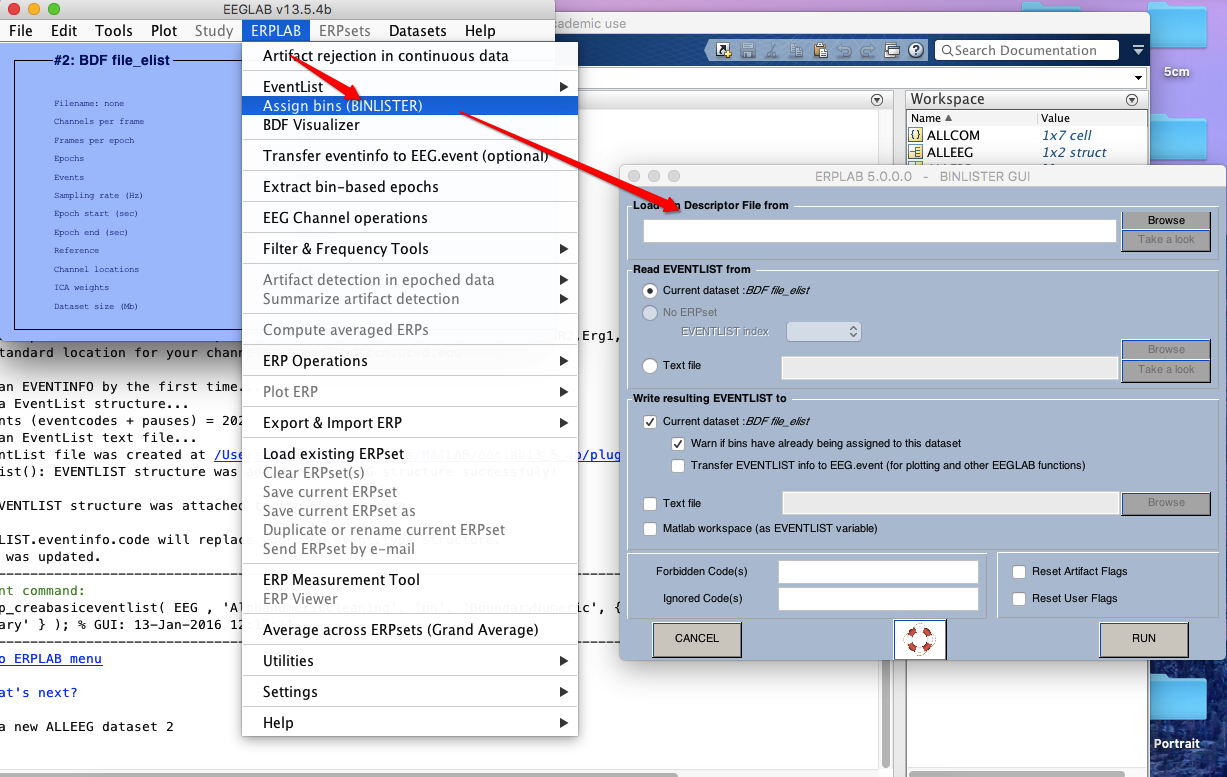Open the Edit menu in EEGLAB
Image resolution: width=1227 pixels, height=777 pixels.
(64, 31)
